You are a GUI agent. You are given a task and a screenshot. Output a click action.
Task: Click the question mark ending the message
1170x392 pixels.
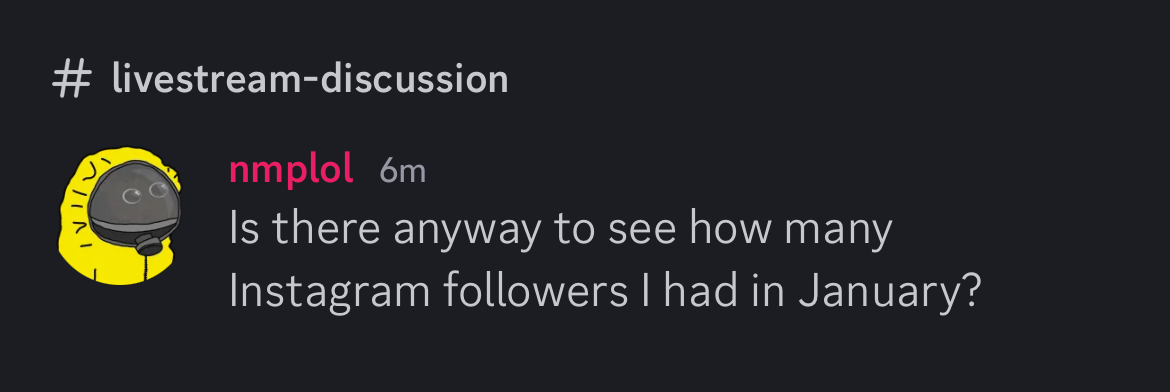coord(968,290)
